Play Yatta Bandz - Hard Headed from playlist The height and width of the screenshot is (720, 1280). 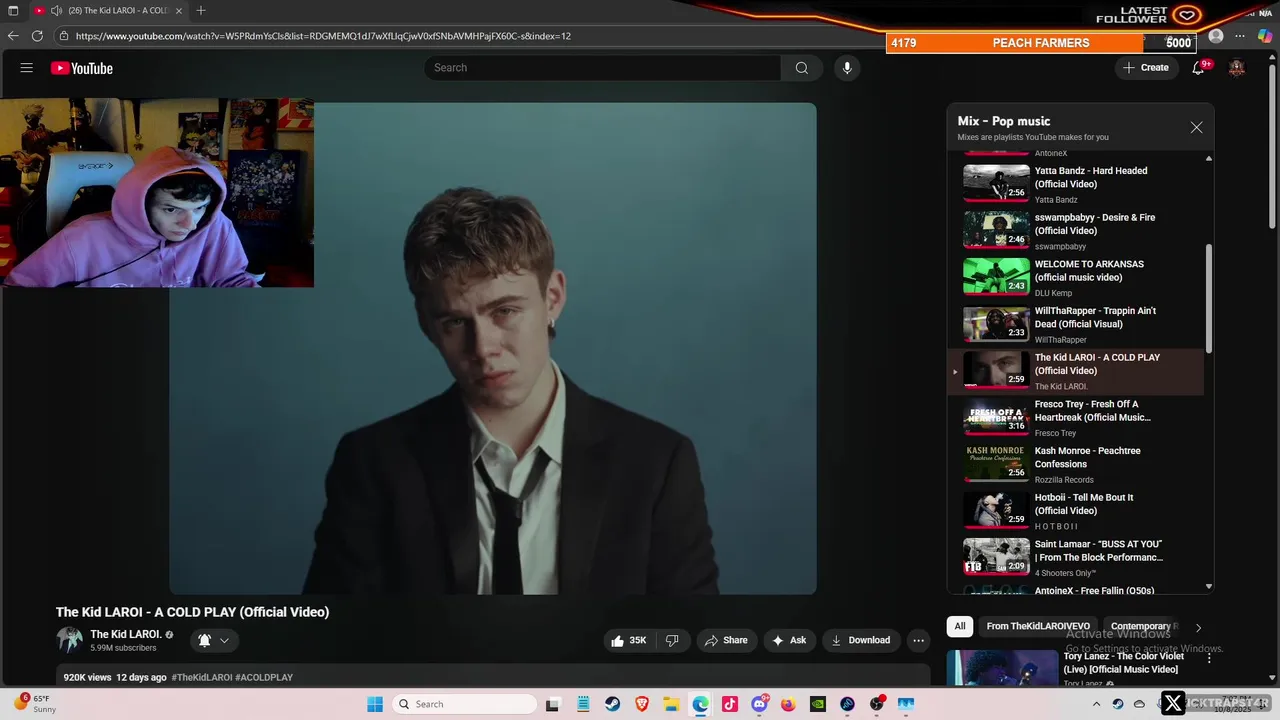(x=1075, y=184)
